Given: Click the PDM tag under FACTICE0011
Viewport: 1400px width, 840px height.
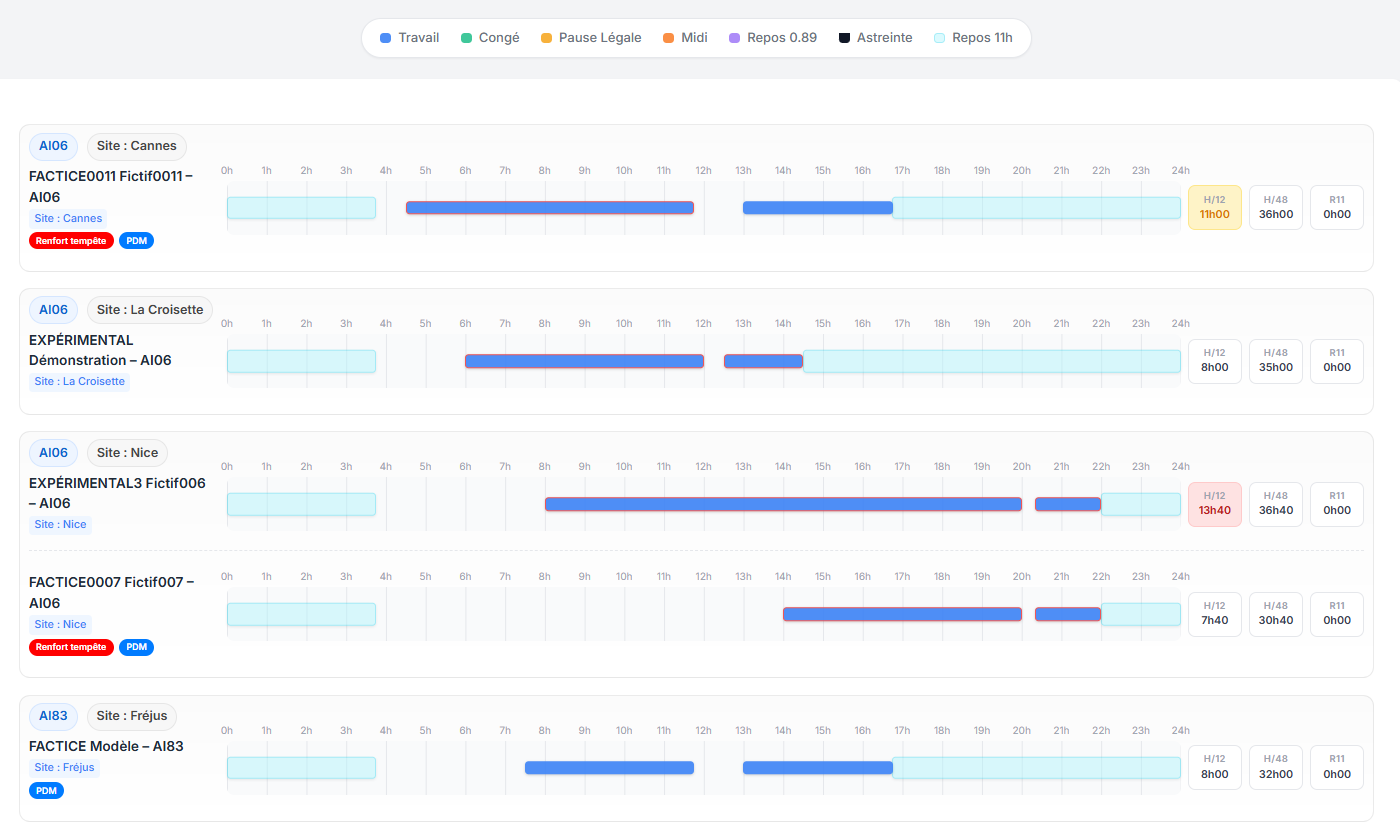Looking at the screenshot, I should point(136,241).
